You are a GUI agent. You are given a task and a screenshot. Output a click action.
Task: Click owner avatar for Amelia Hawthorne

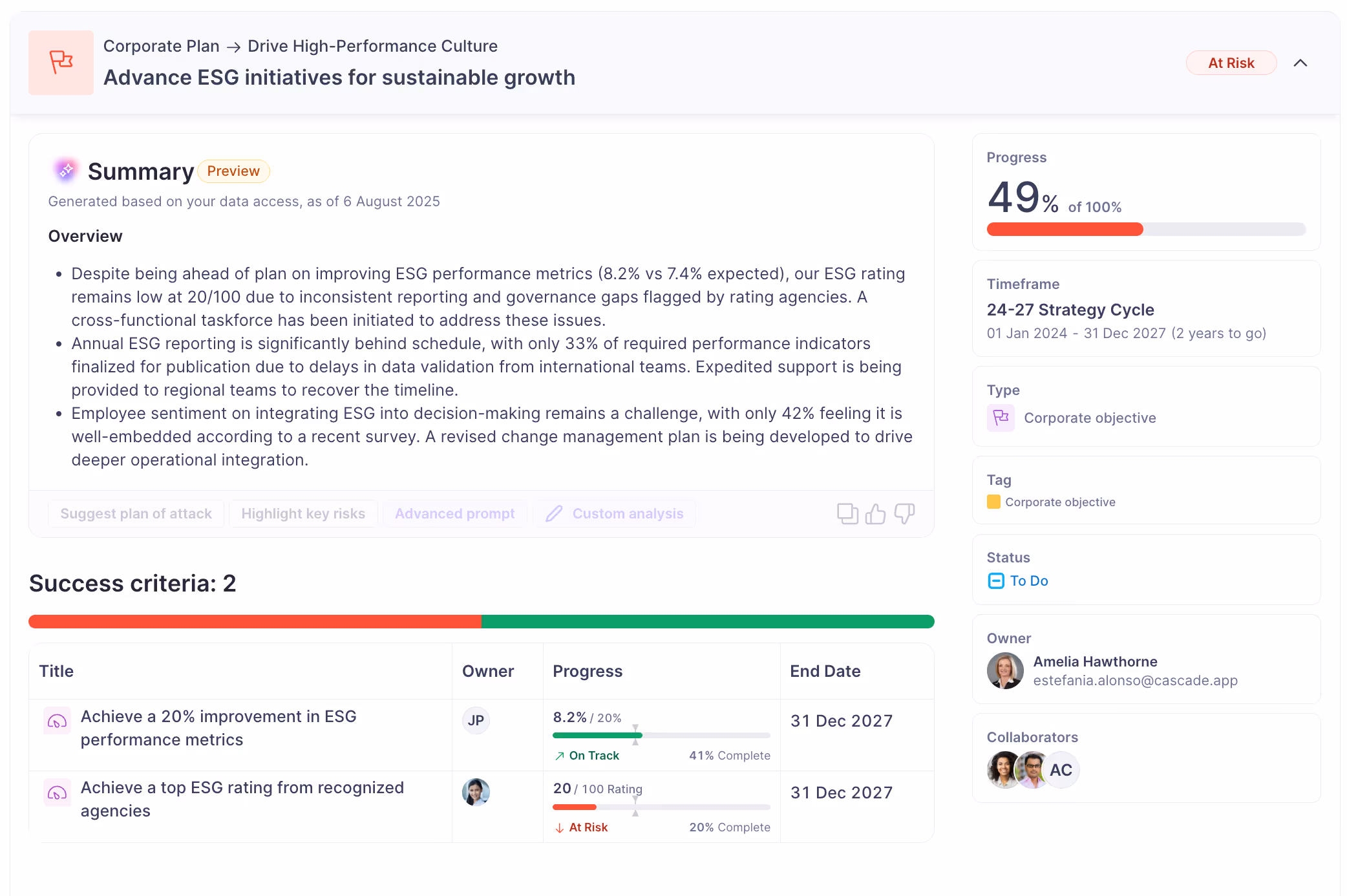[1005, 670]
